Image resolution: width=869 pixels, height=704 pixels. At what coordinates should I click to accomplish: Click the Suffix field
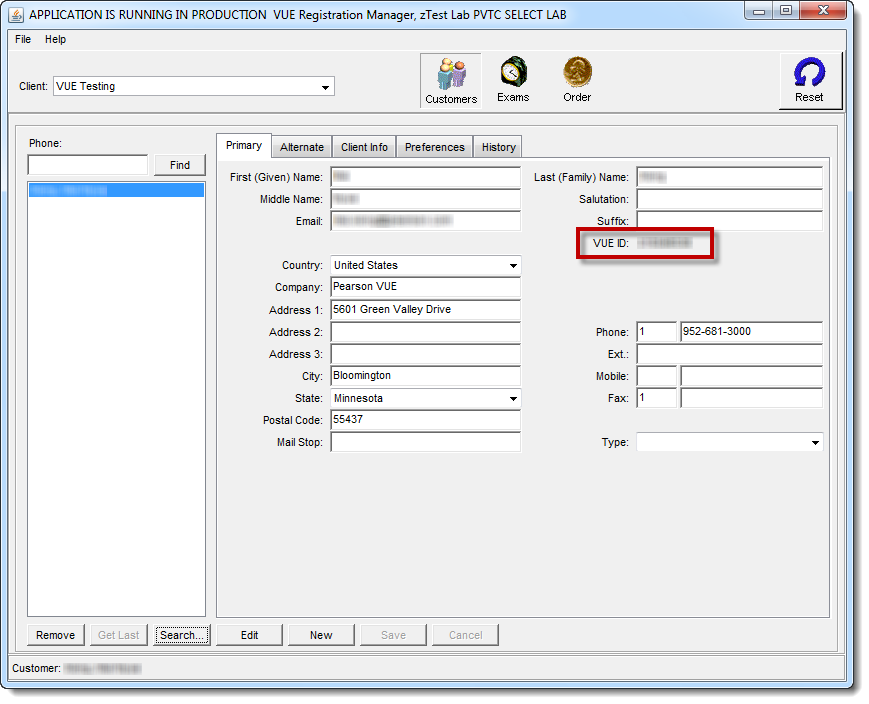click(x=729, y=221)
